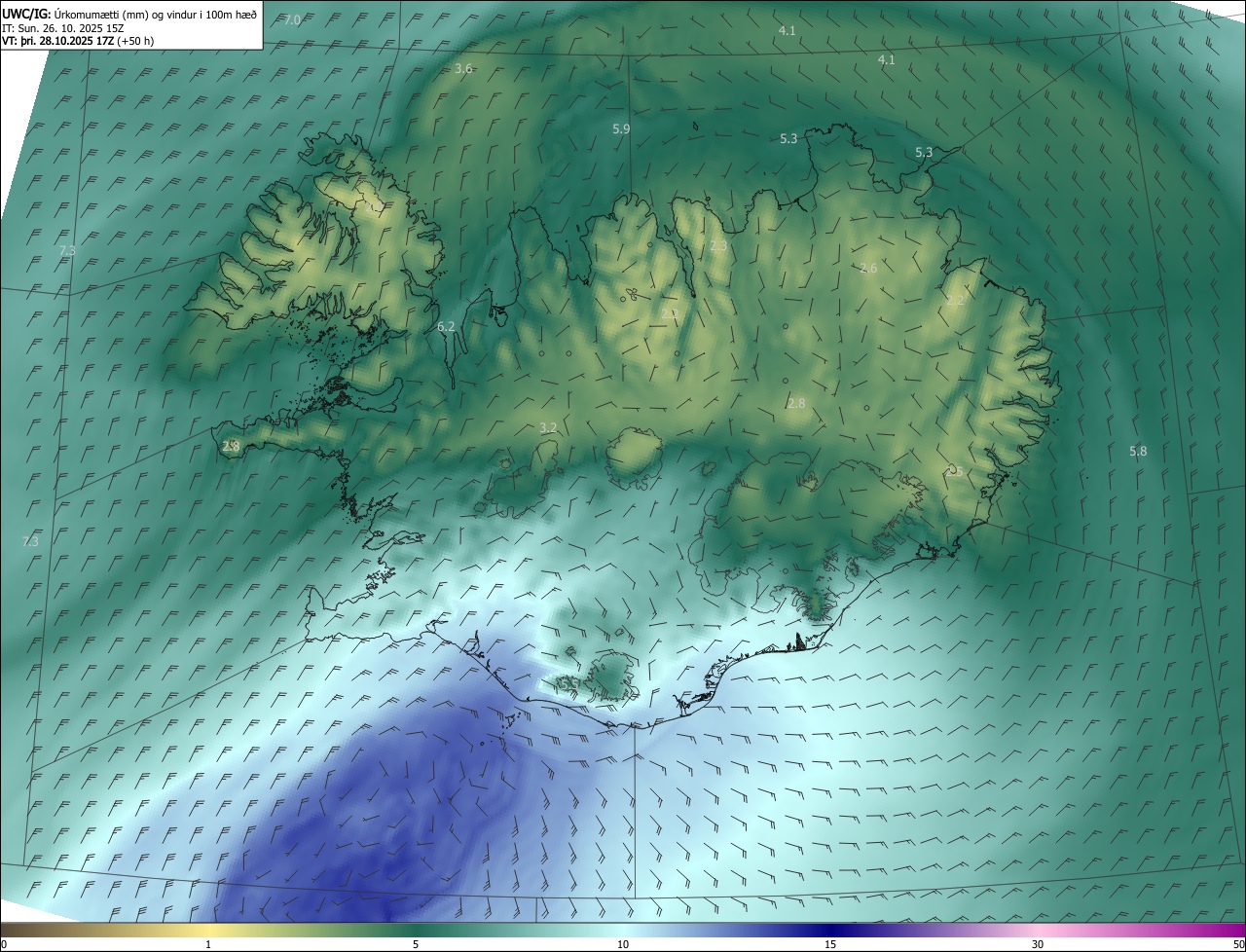Image resolution: width=1246 pixels, height=952 pixels.
Task: Click the 15 tick label on color scale
Action: click(830, 944)
